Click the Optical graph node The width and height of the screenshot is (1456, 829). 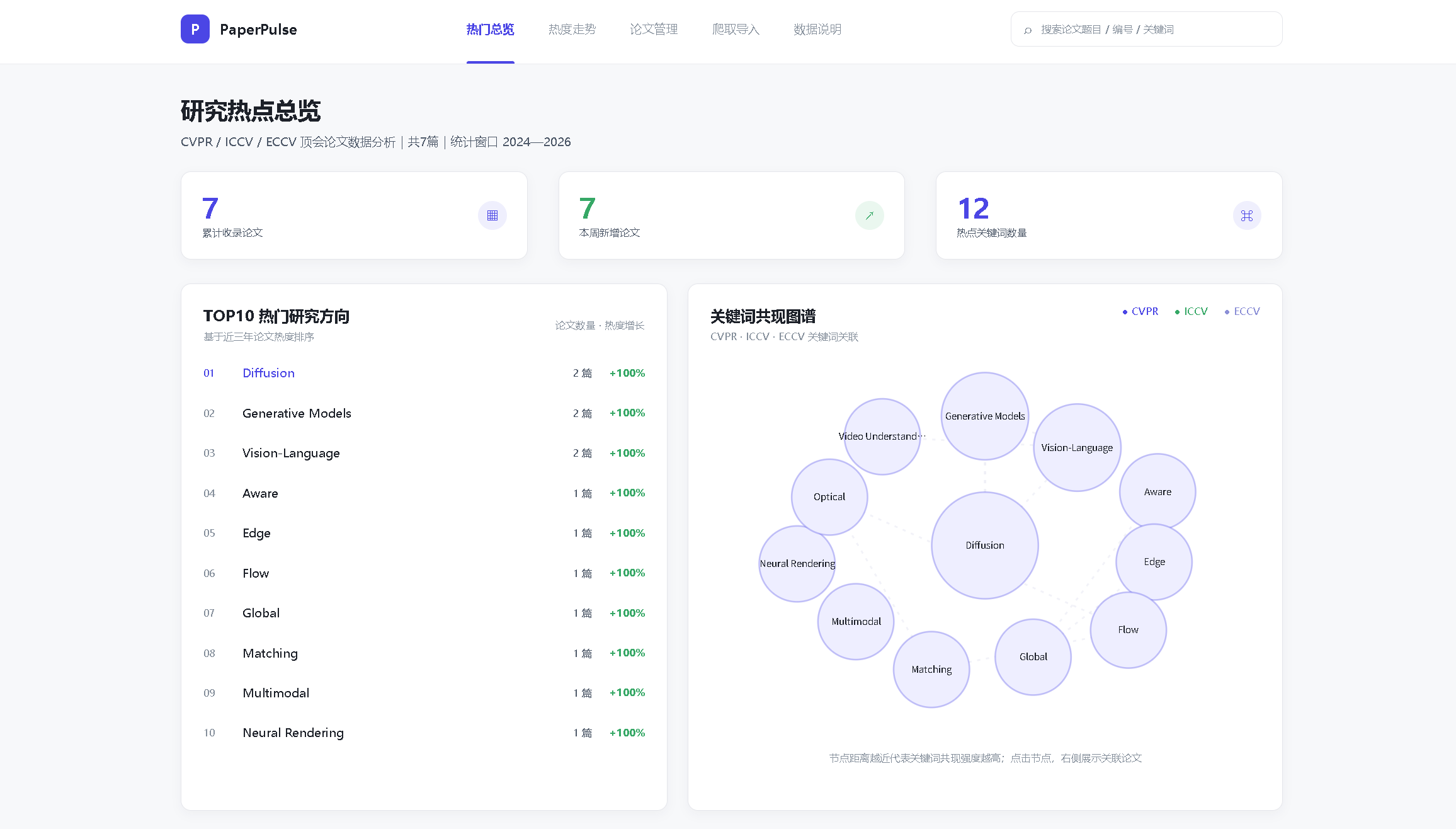pyautogui.click(x=829, y=497)
